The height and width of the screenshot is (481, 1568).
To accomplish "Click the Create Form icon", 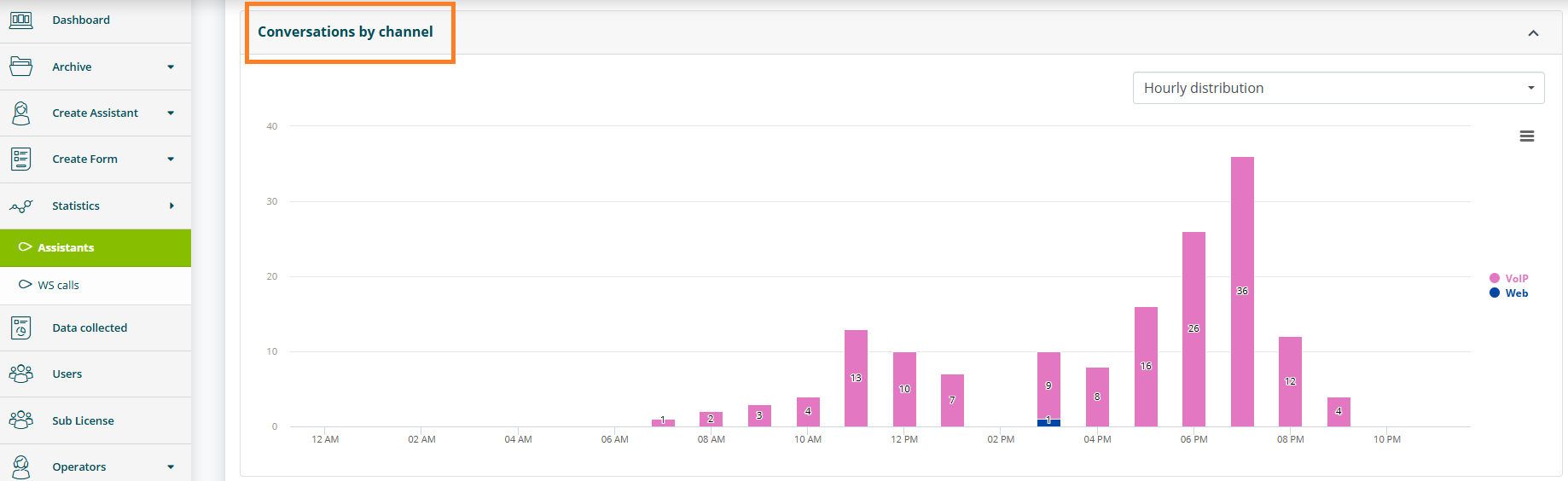I will coord(21,159).
